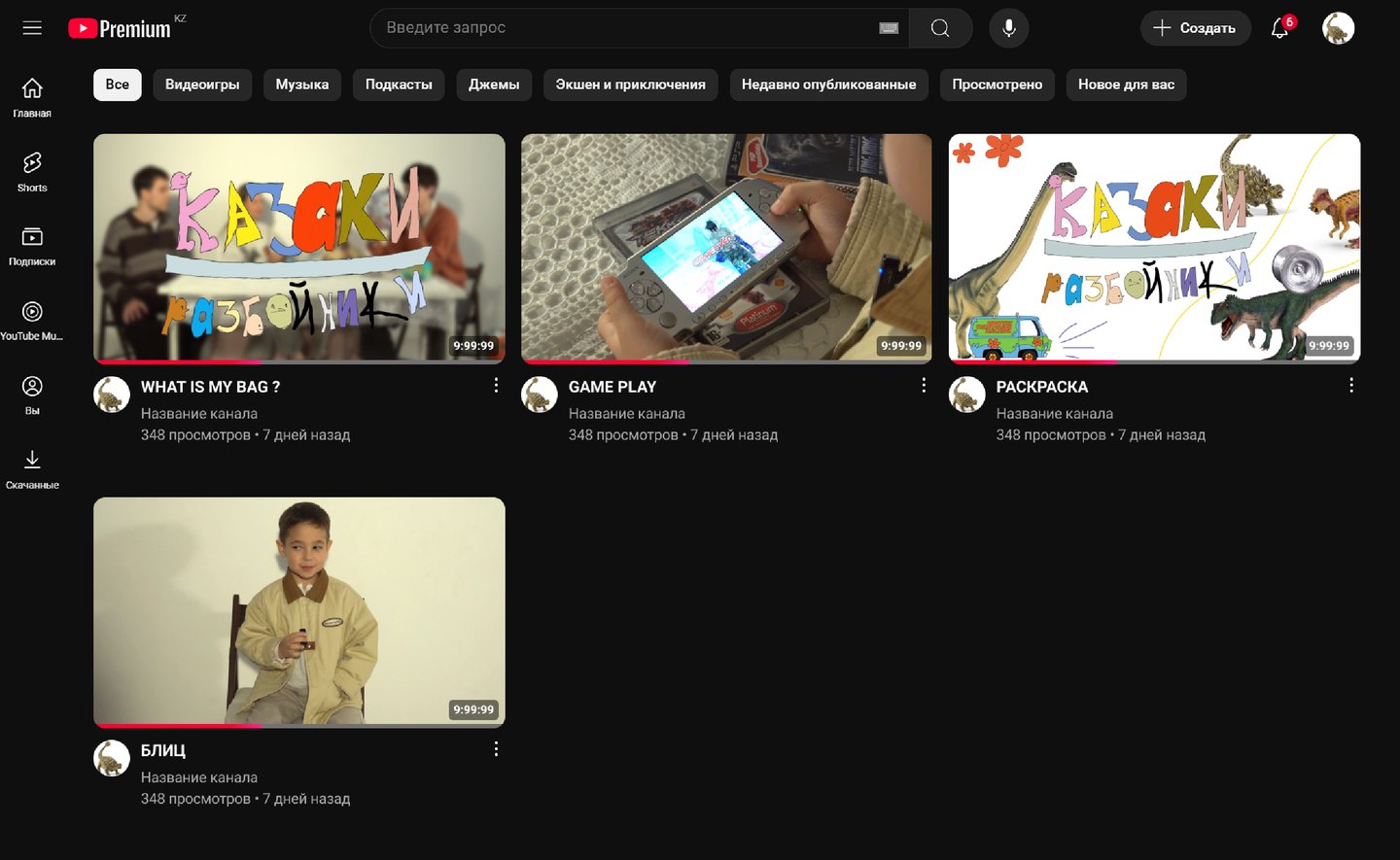Open channel name under БЛИЦ
Viewport: 1400px width, 860px height.
pos(199,777)
